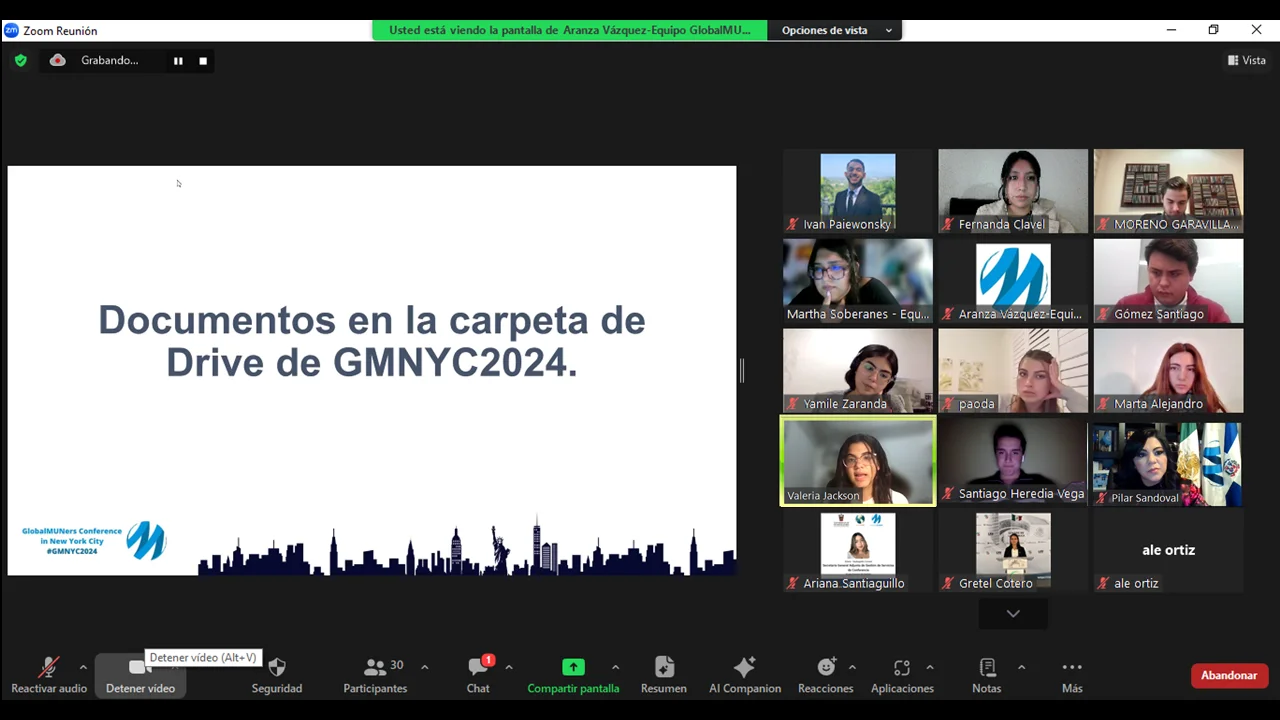Click the green Compartir pantalla icon
The image size is (1280, 720).
tap(573, 668)
